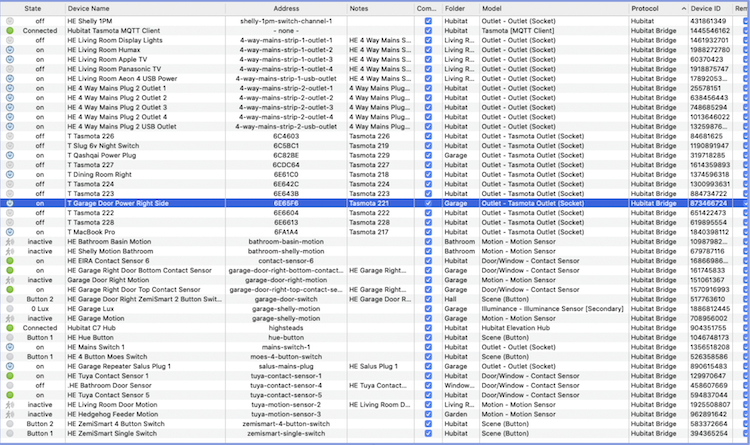Viewport: 750px width, 445px height.
Task: Sort by the Device Name column header
Action: (x=145, y=9)
